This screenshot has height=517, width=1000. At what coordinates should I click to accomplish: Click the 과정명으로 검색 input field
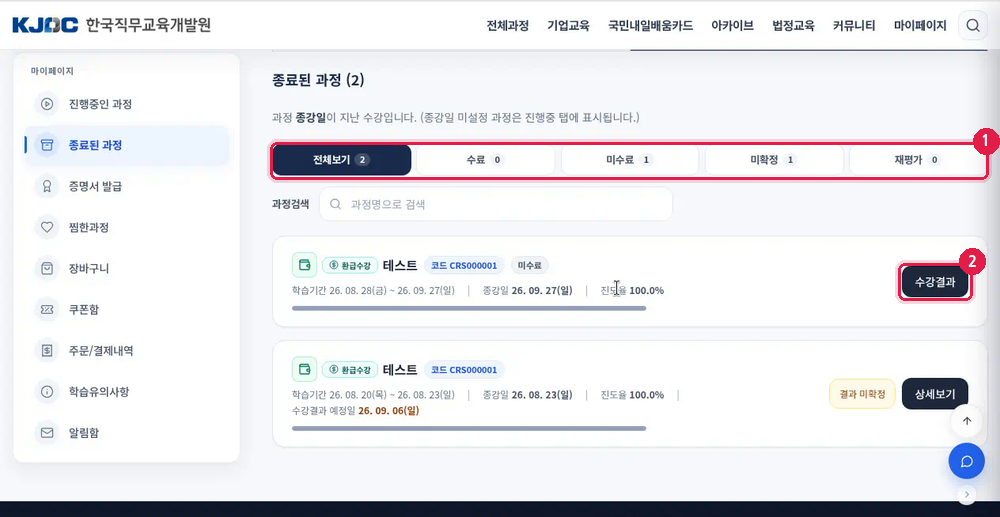click(496, 204)
